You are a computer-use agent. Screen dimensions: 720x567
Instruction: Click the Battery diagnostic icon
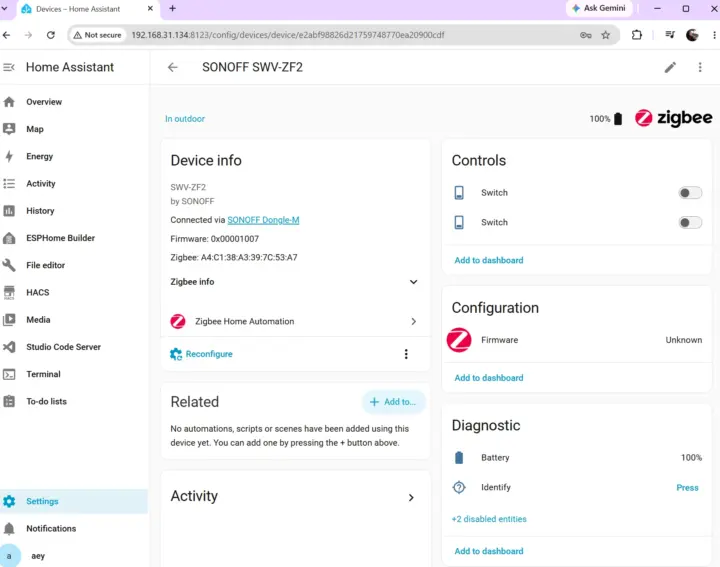pyautogui.click(x=459, y=458)
